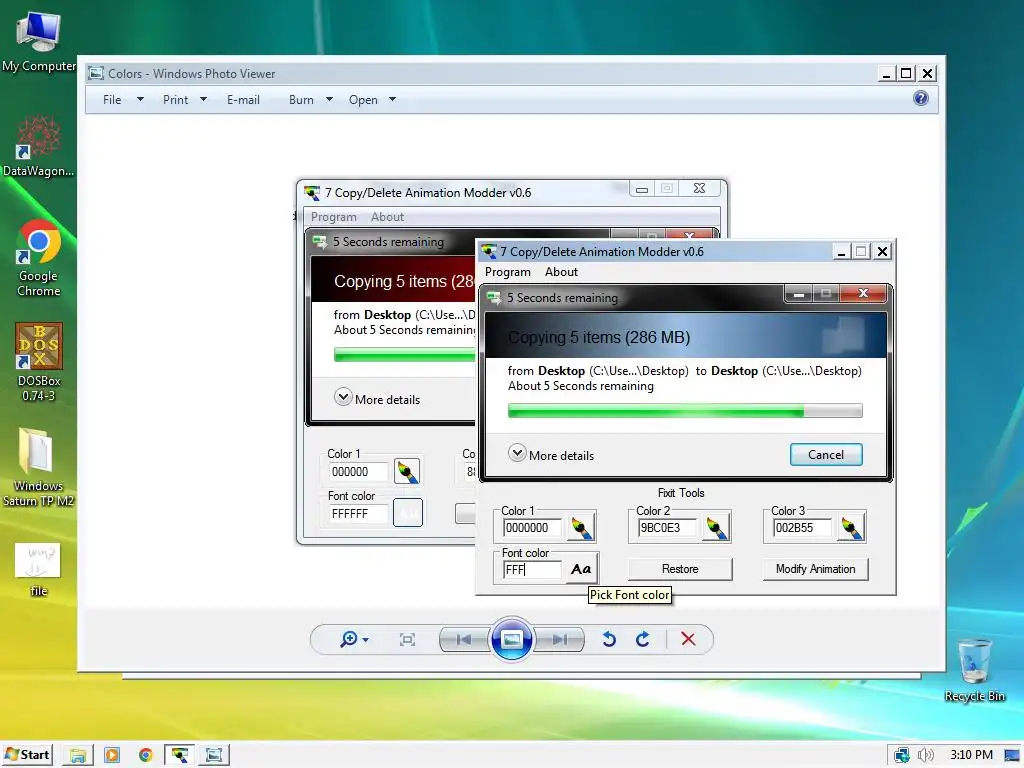Start the slide show with the center button

coord(511,639)
